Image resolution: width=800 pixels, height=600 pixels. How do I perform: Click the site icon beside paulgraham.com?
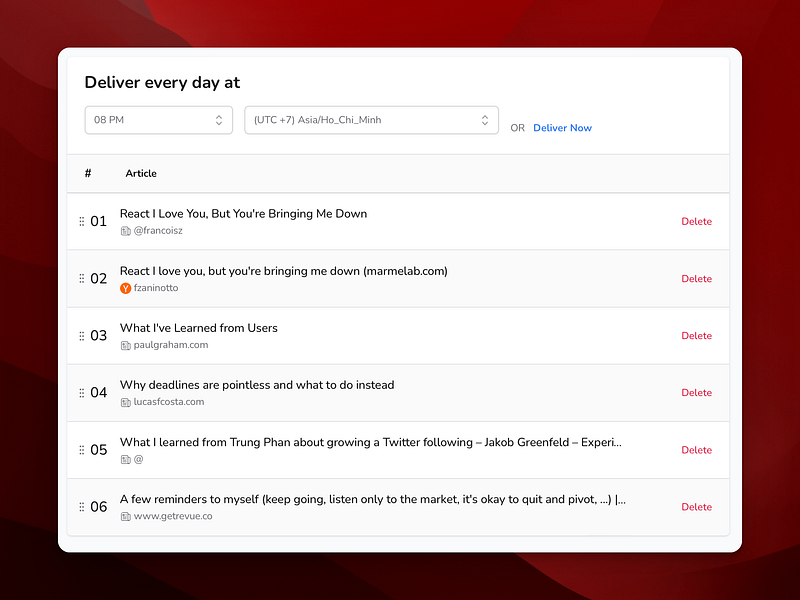point(126,345)
